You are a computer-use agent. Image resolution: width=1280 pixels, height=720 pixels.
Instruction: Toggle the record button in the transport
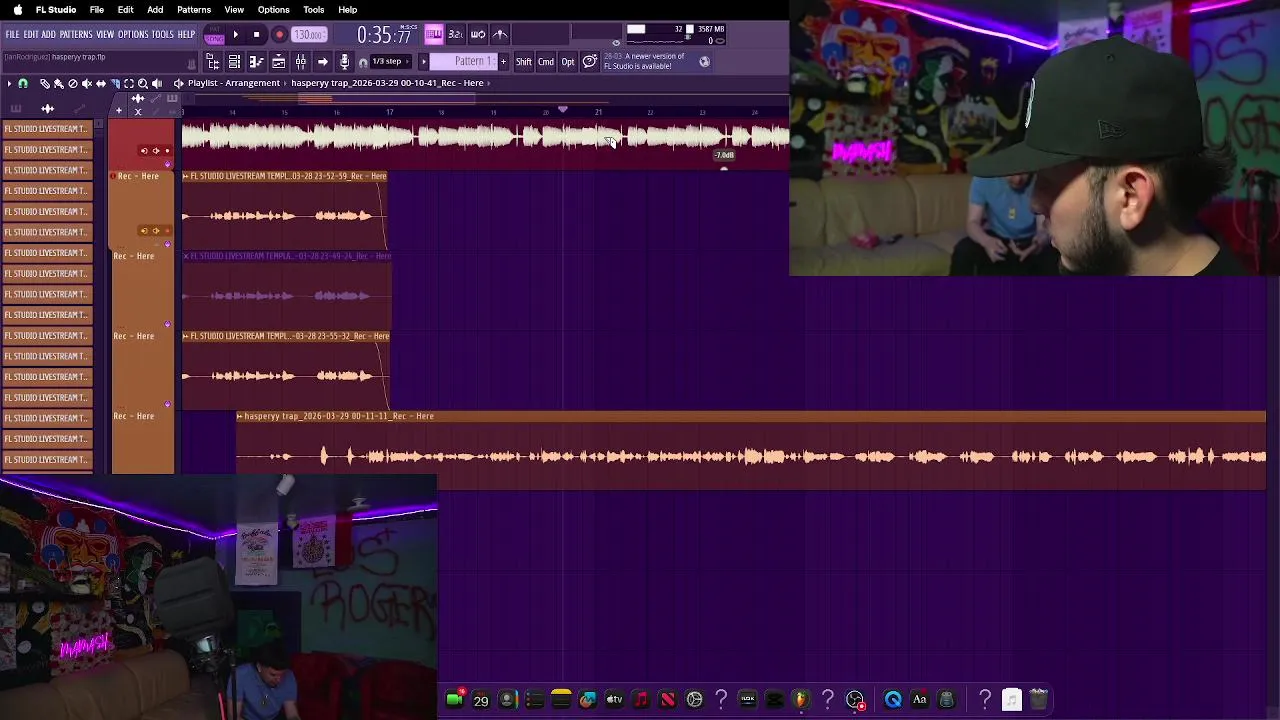point(279,35)
